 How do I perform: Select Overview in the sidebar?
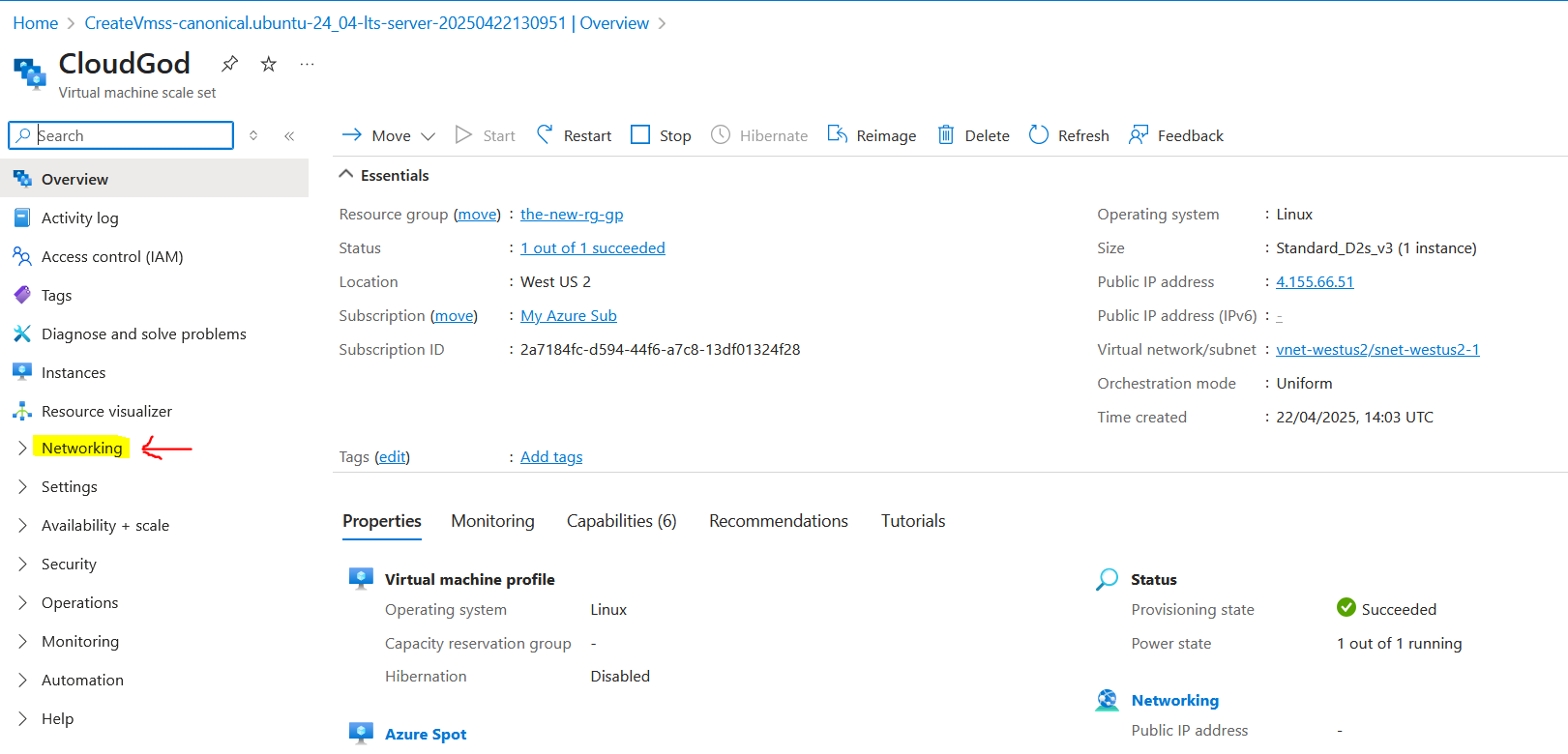click(x=155, y=179)
